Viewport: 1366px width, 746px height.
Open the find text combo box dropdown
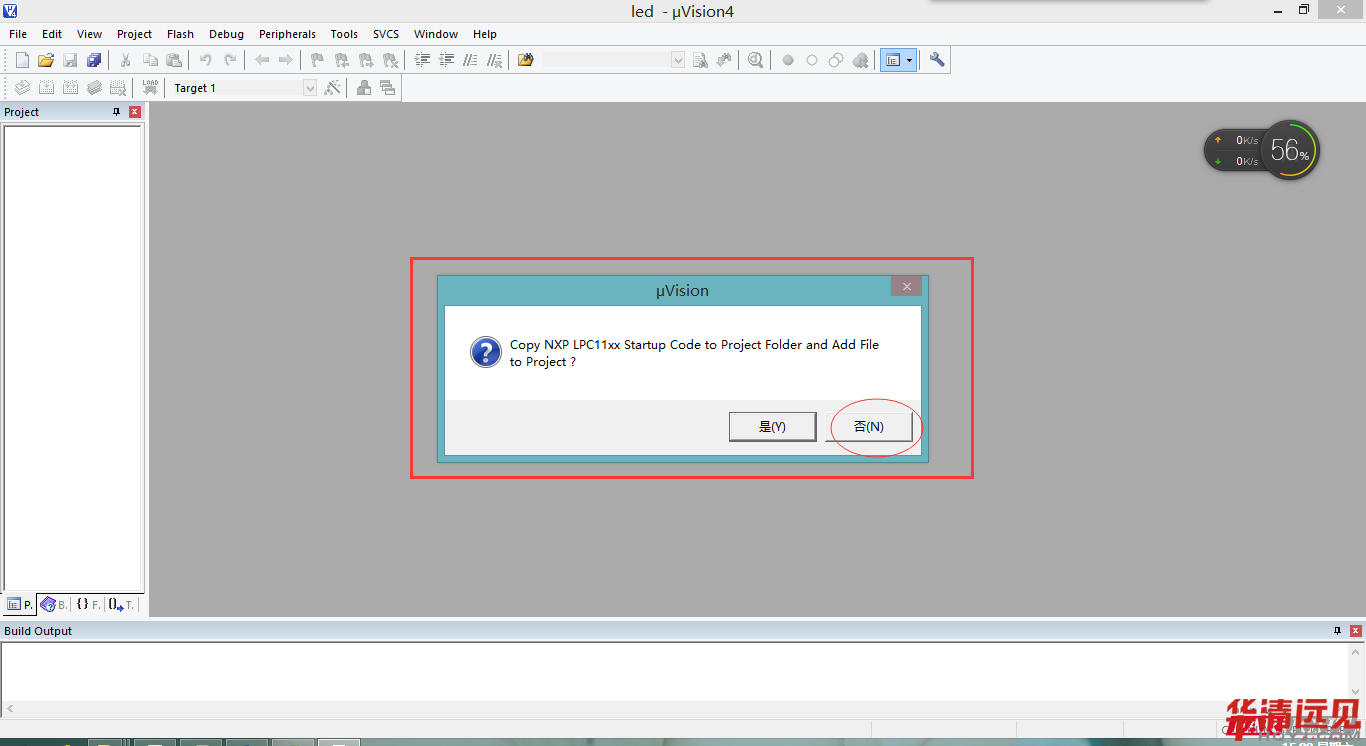[x=678, y=60]
